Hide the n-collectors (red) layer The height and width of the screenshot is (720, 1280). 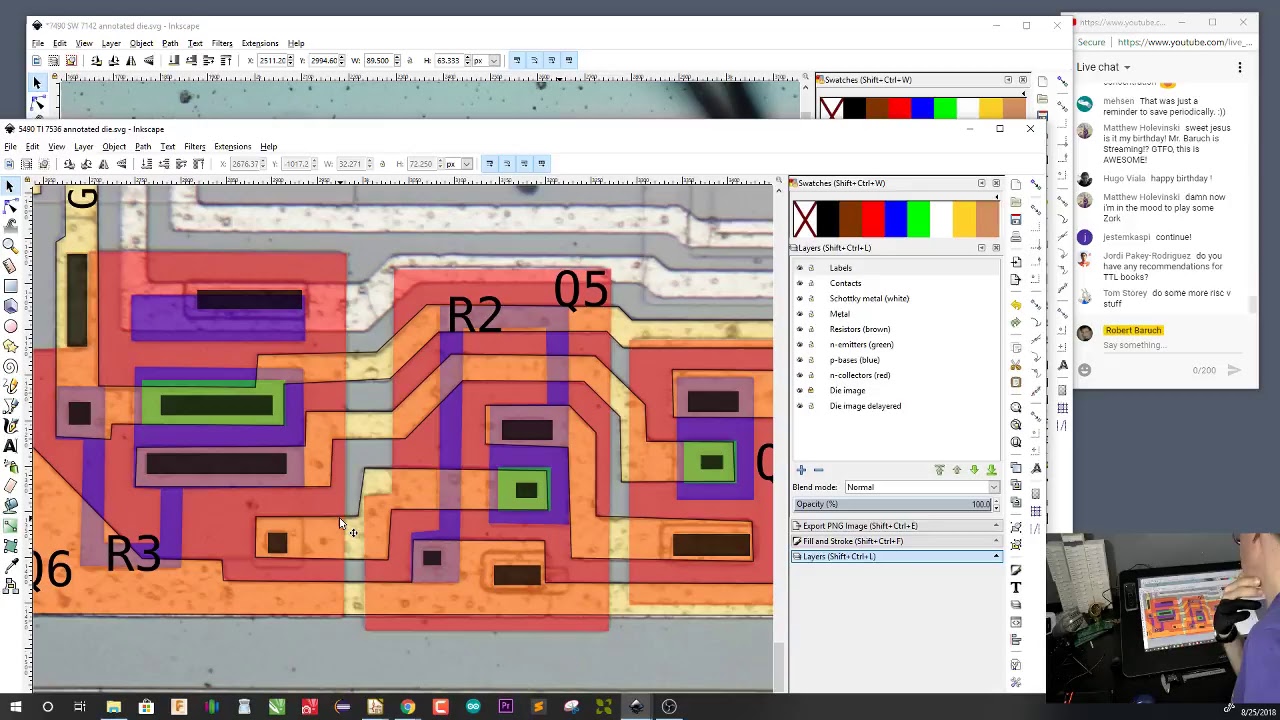(799, 375)
